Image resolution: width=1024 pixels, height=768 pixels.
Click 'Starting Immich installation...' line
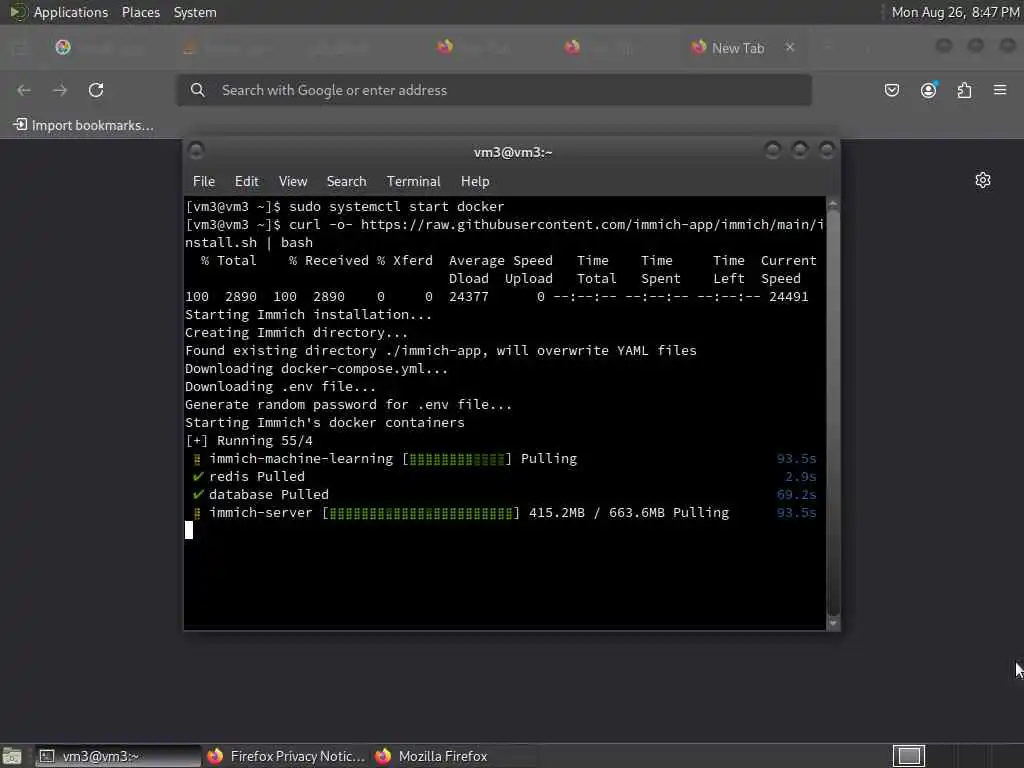pyautogui.click(x=308, y=315)
